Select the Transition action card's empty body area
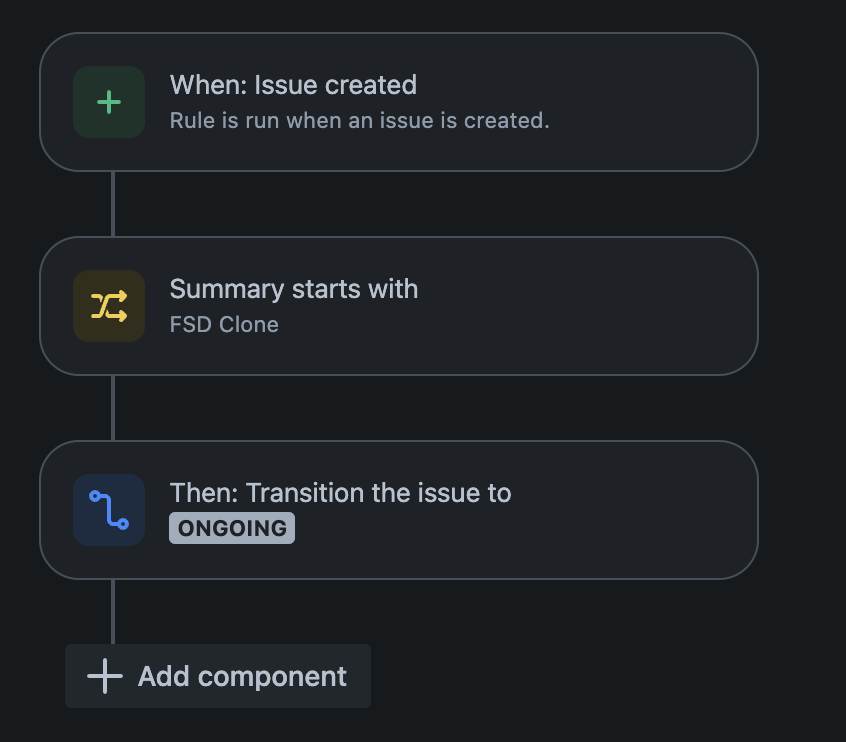This screenshot has width=846, height=742. point(631,510)
